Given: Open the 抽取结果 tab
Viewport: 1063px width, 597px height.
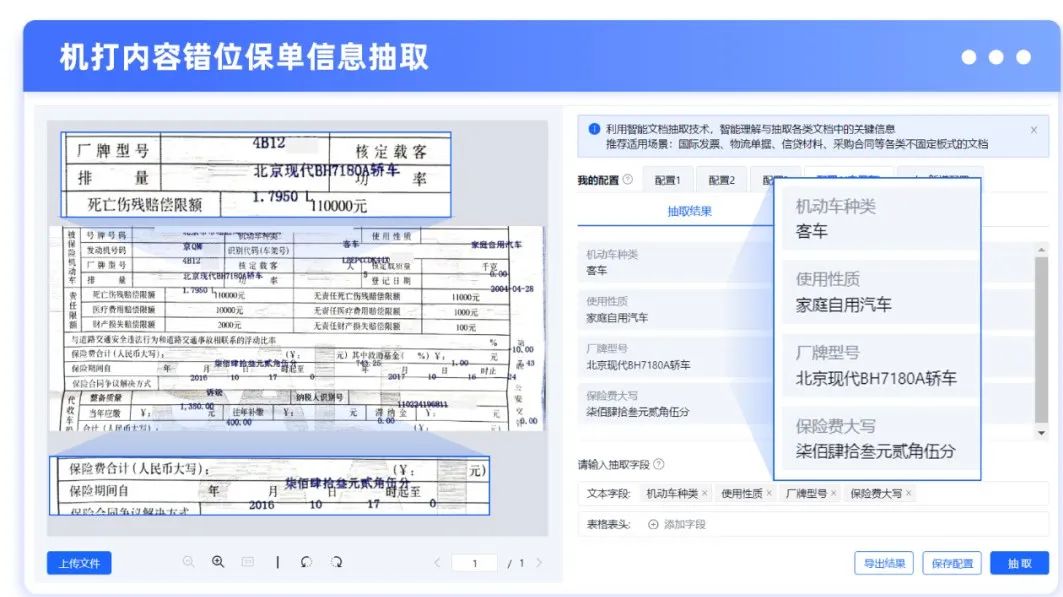Looking at the screenshot, I should pos(689,211).
